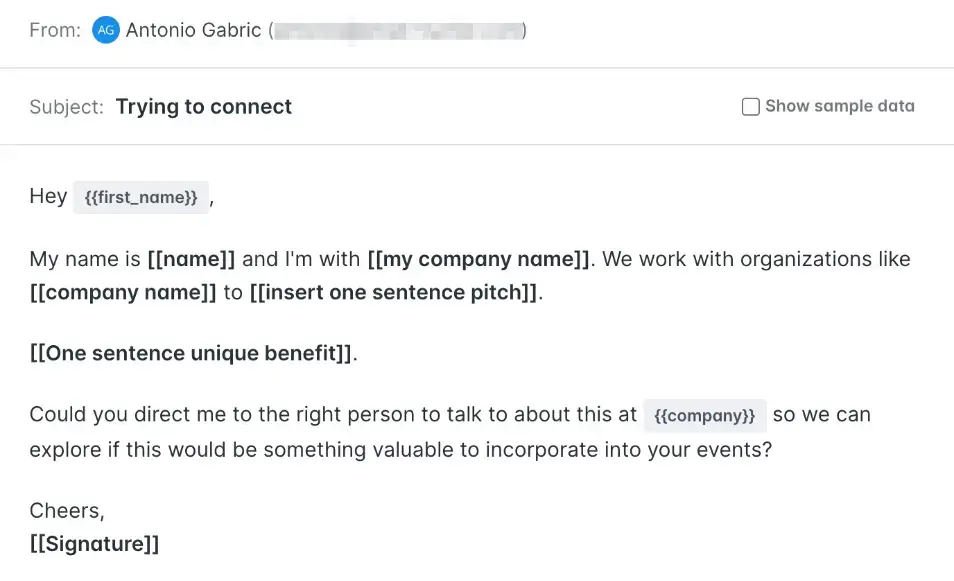Image resolution: width=954 pixels, height=581 pixels.
Task: Select the {{first_name}} variable token
Action: 141,197
